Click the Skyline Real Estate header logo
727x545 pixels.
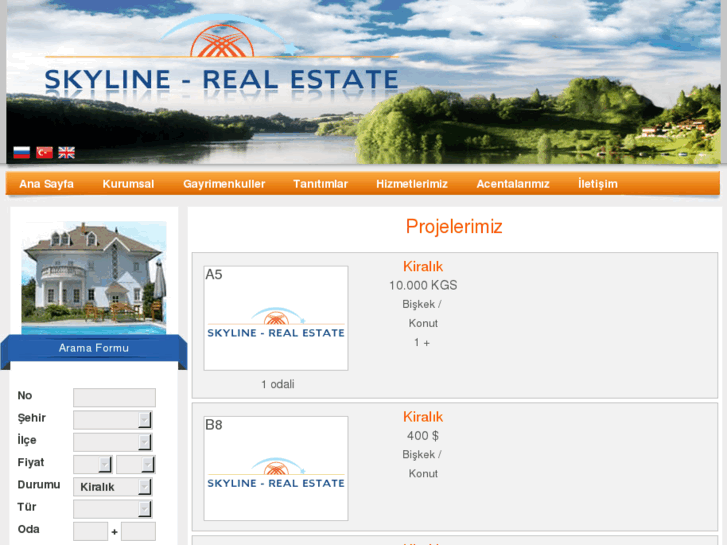click(x=222, y=58)
